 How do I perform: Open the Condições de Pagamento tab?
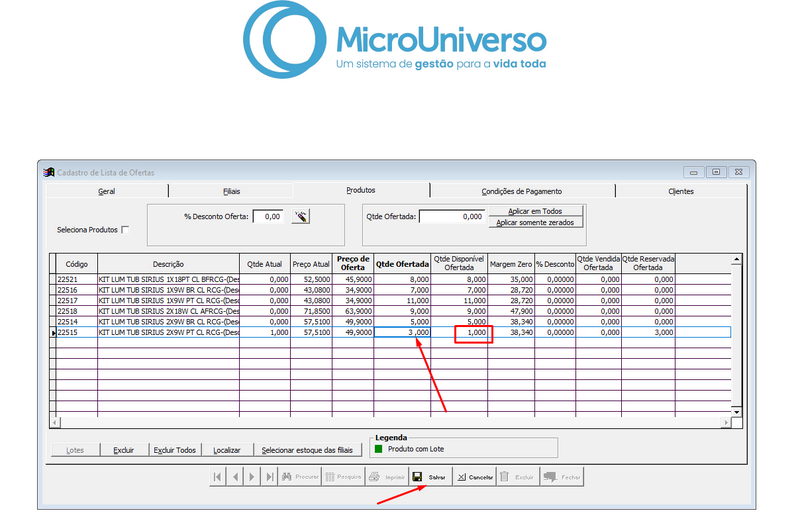pos(521,191)
